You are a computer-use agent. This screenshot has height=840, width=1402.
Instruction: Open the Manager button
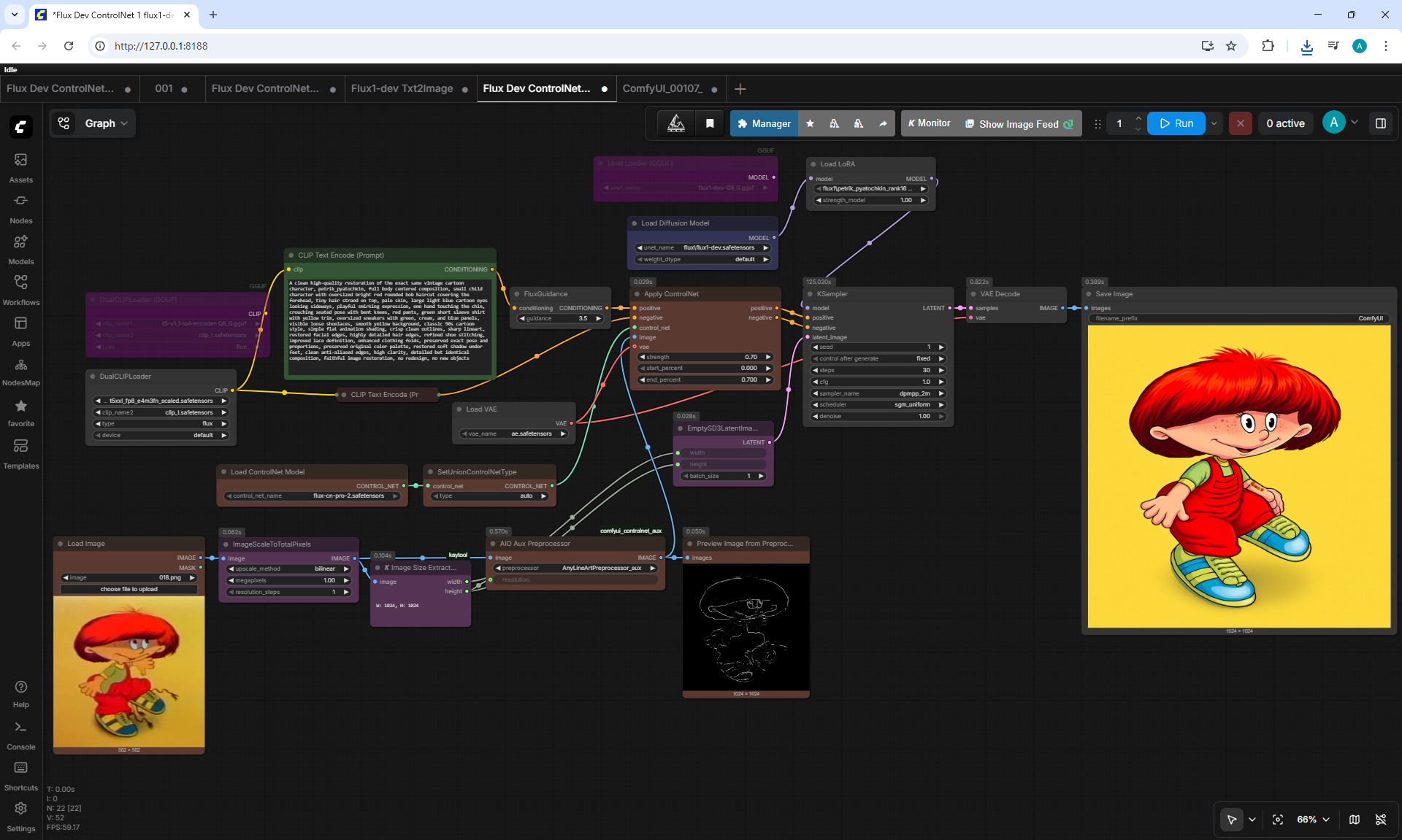click(x=764, y=124)
